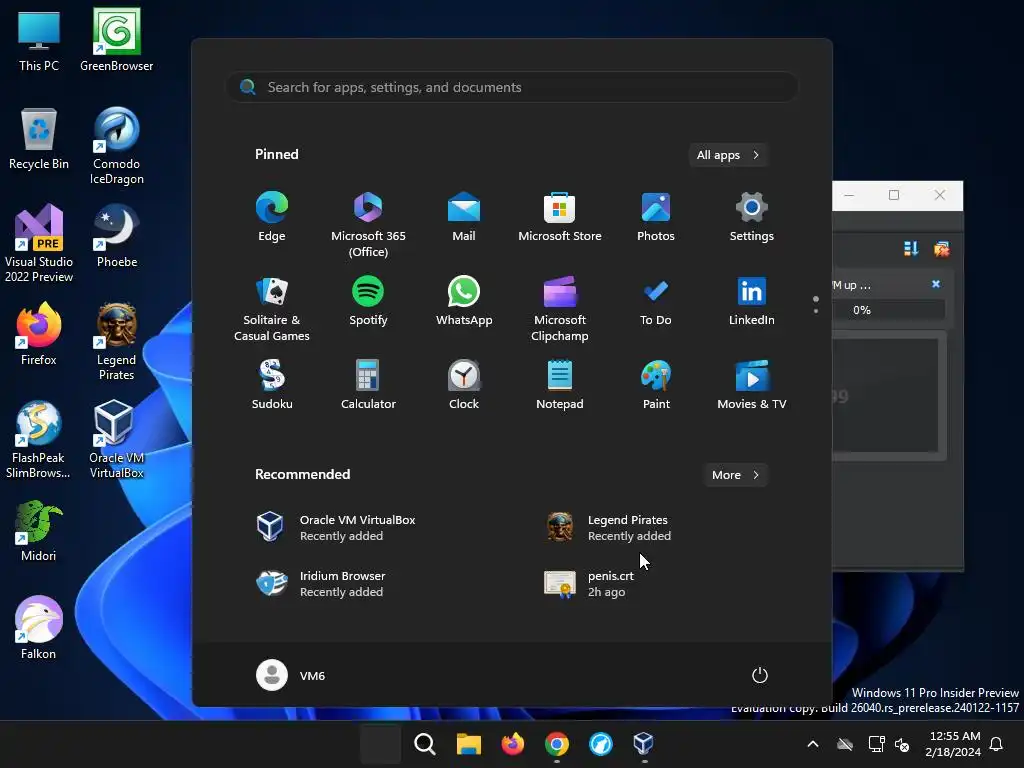Launch Microsoft 365 (Office)
This screenshot has height=768, width=1024.
[x=368, y=224]
